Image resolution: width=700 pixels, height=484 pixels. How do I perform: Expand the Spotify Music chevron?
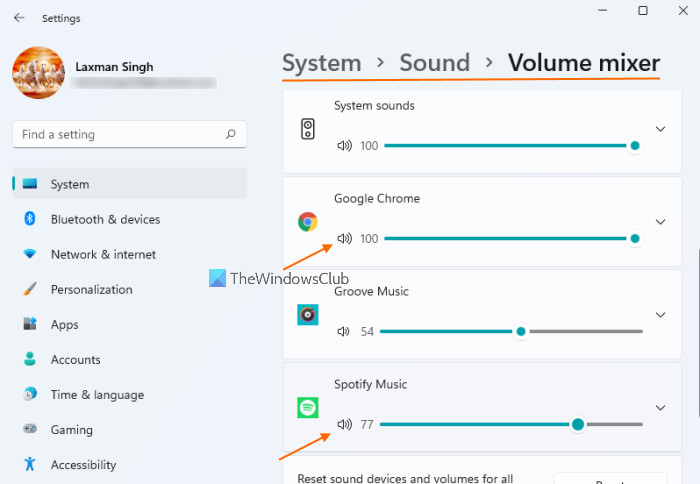pos(660,408)
